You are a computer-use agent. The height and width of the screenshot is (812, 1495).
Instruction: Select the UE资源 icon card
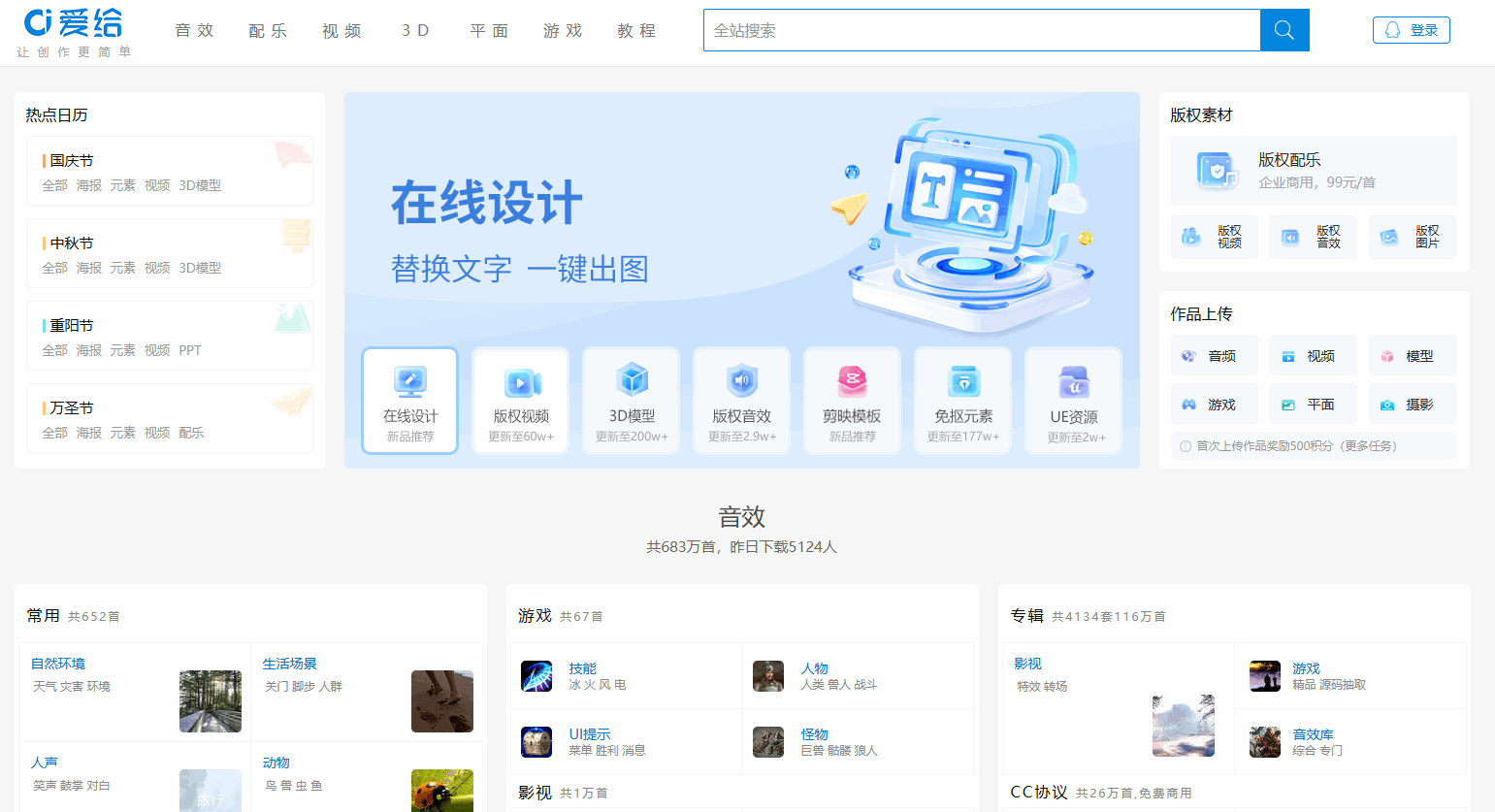(x=1073, y=401)
